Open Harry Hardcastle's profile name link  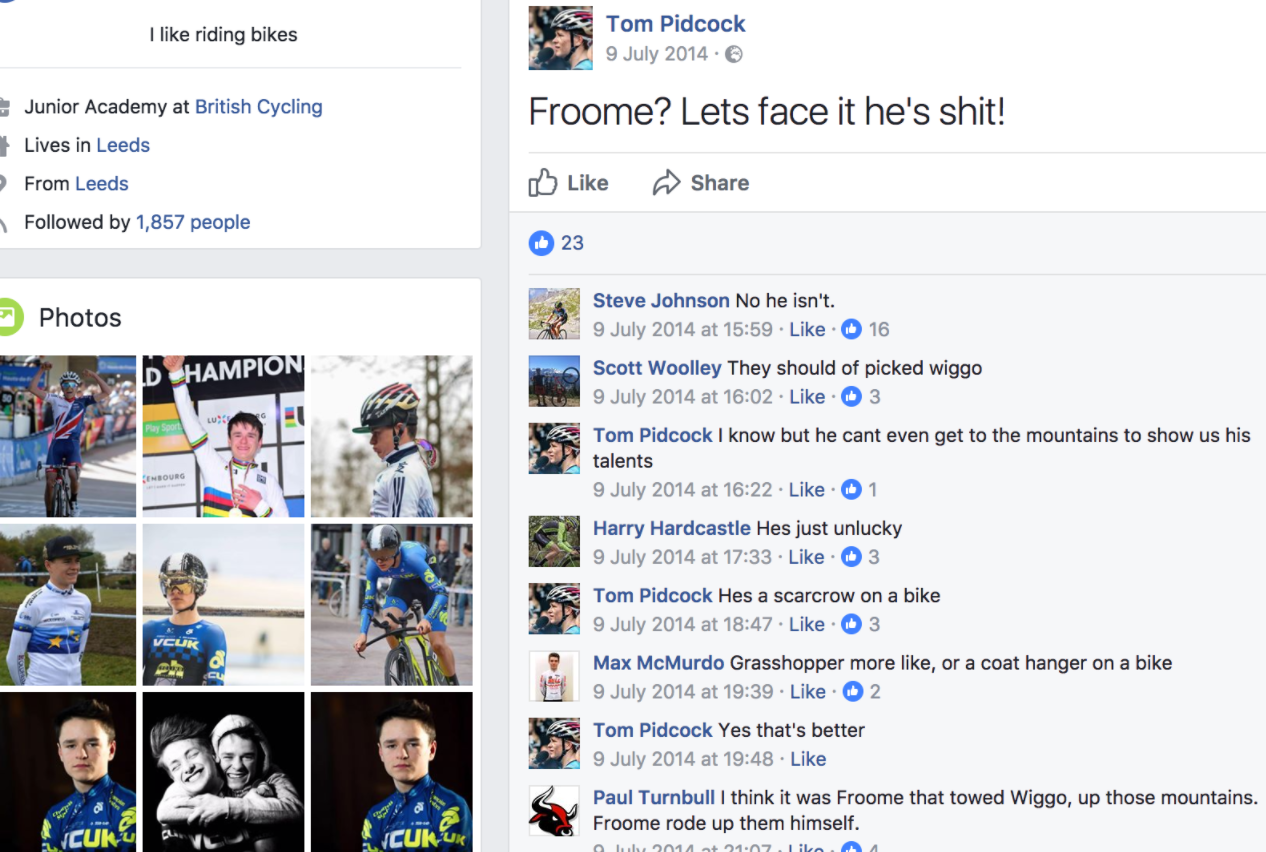671,528
